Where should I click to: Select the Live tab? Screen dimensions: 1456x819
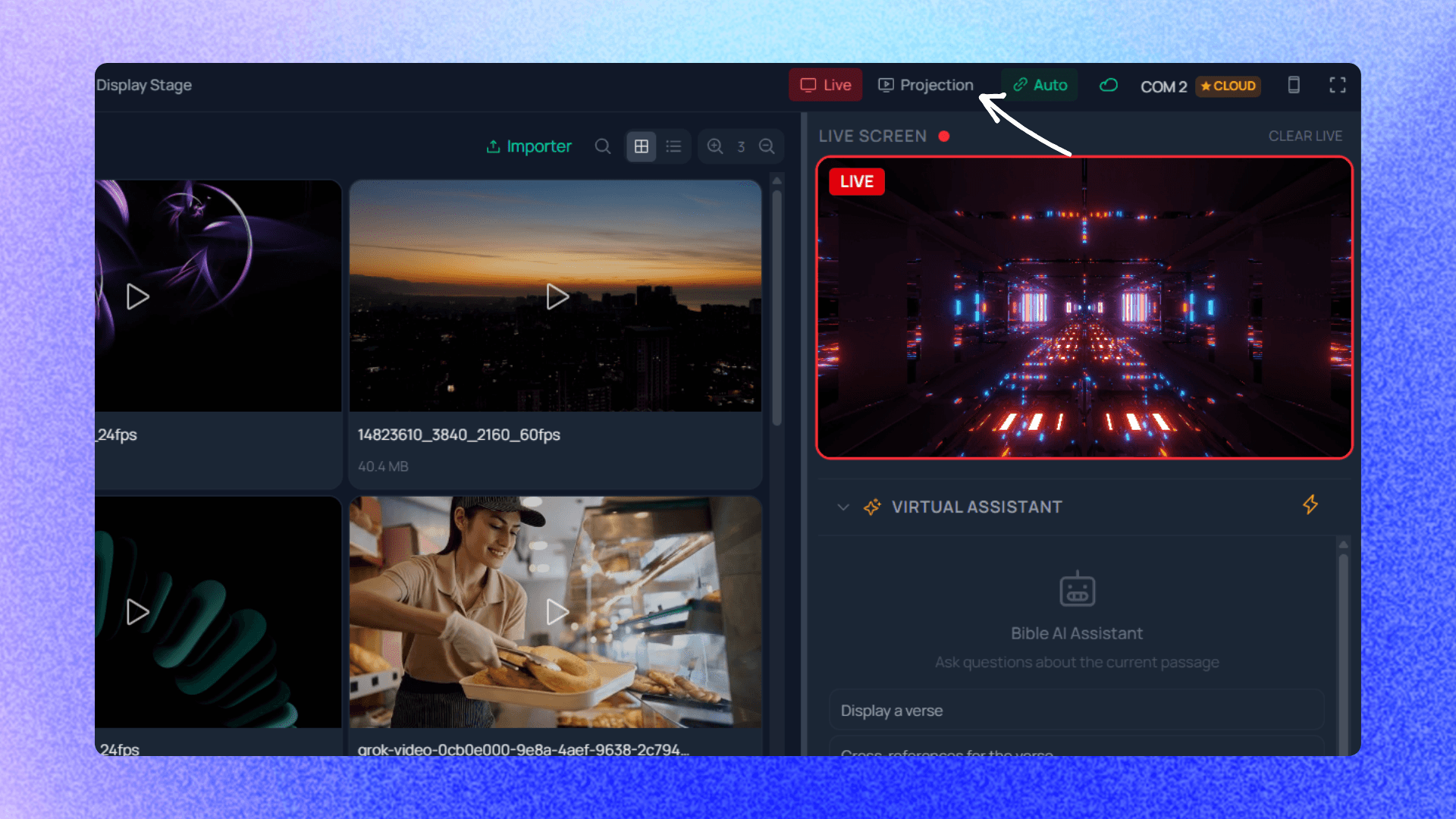pos(826,85)
